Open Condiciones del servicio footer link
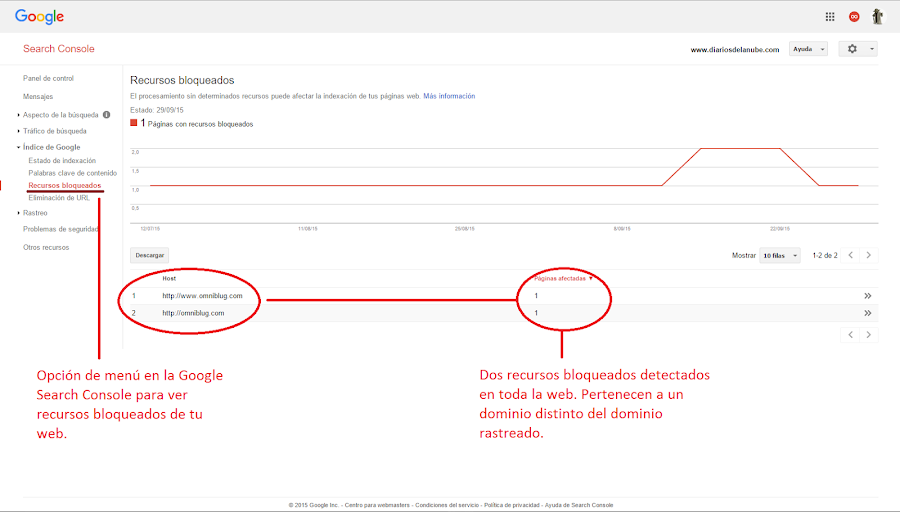 tap(447, 505)
